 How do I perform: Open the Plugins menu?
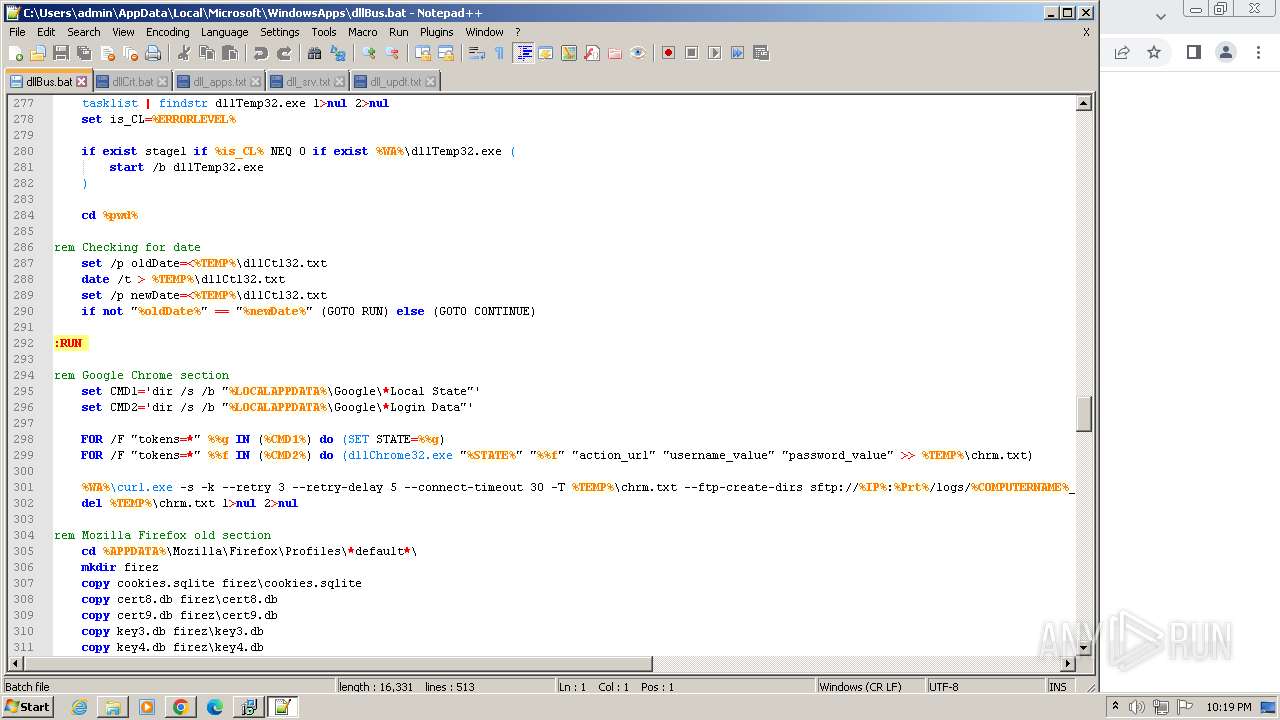click(436, 32)
